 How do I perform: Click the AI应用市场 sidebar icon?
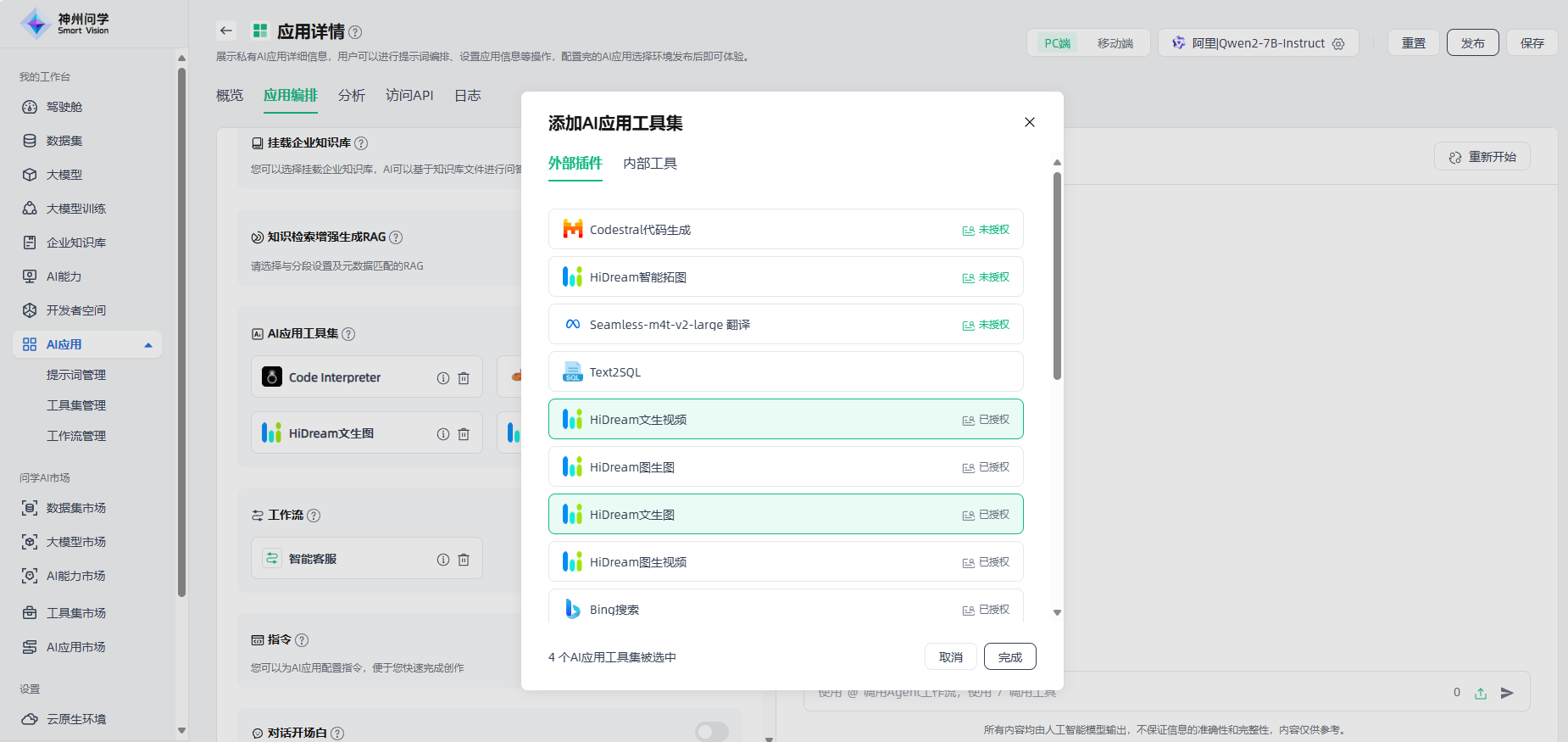30,647
